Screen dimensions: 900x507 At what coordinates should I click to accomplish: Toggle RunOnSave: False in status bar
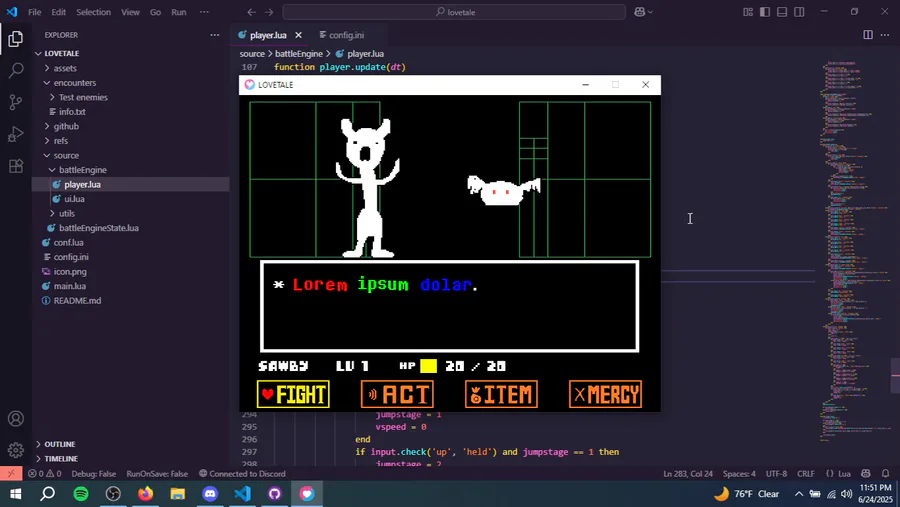(157, 474)
